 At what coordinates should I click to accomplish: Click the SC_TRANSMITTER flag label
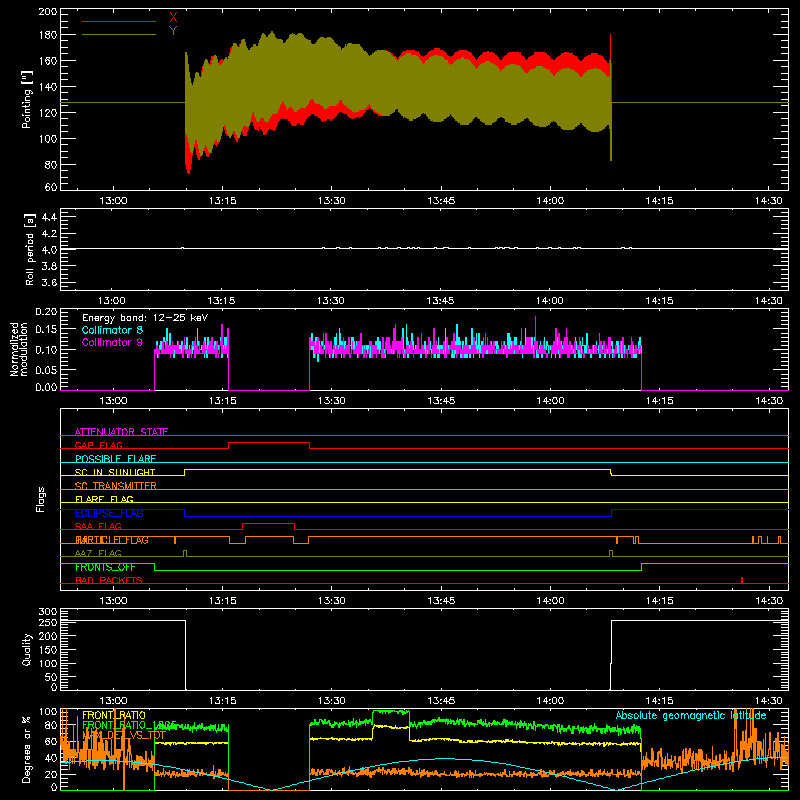coord(116,486)
